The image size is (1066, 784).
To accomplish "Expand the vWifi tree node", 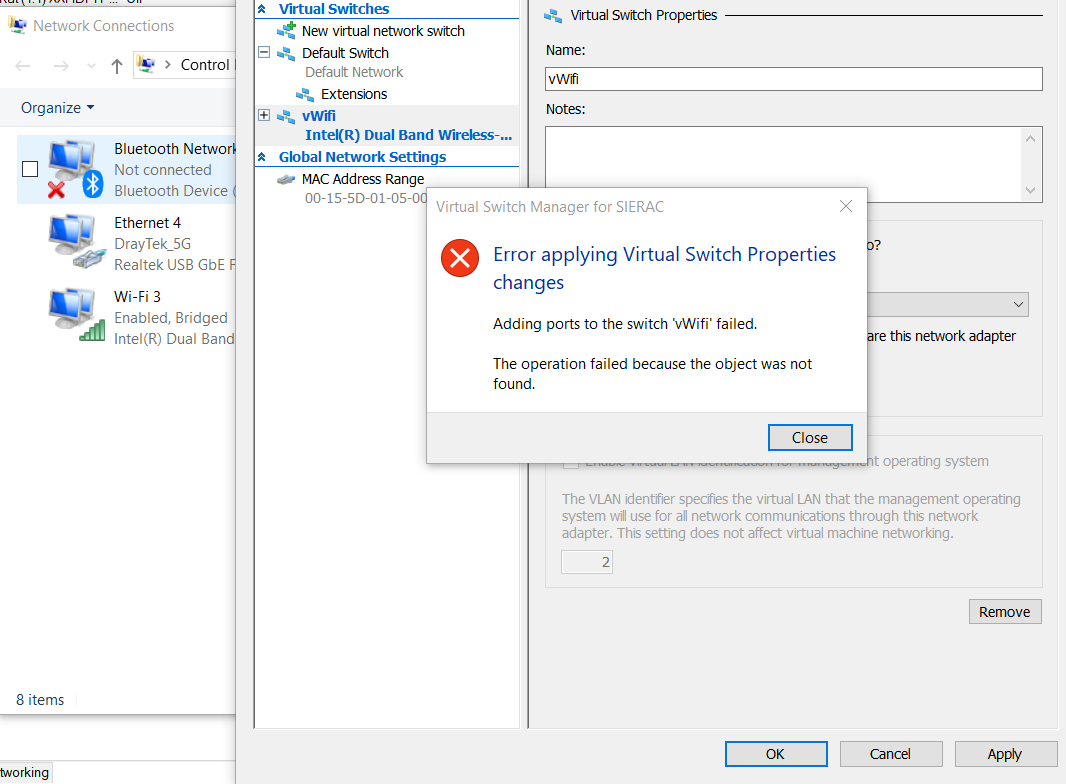I will point(264,115).
